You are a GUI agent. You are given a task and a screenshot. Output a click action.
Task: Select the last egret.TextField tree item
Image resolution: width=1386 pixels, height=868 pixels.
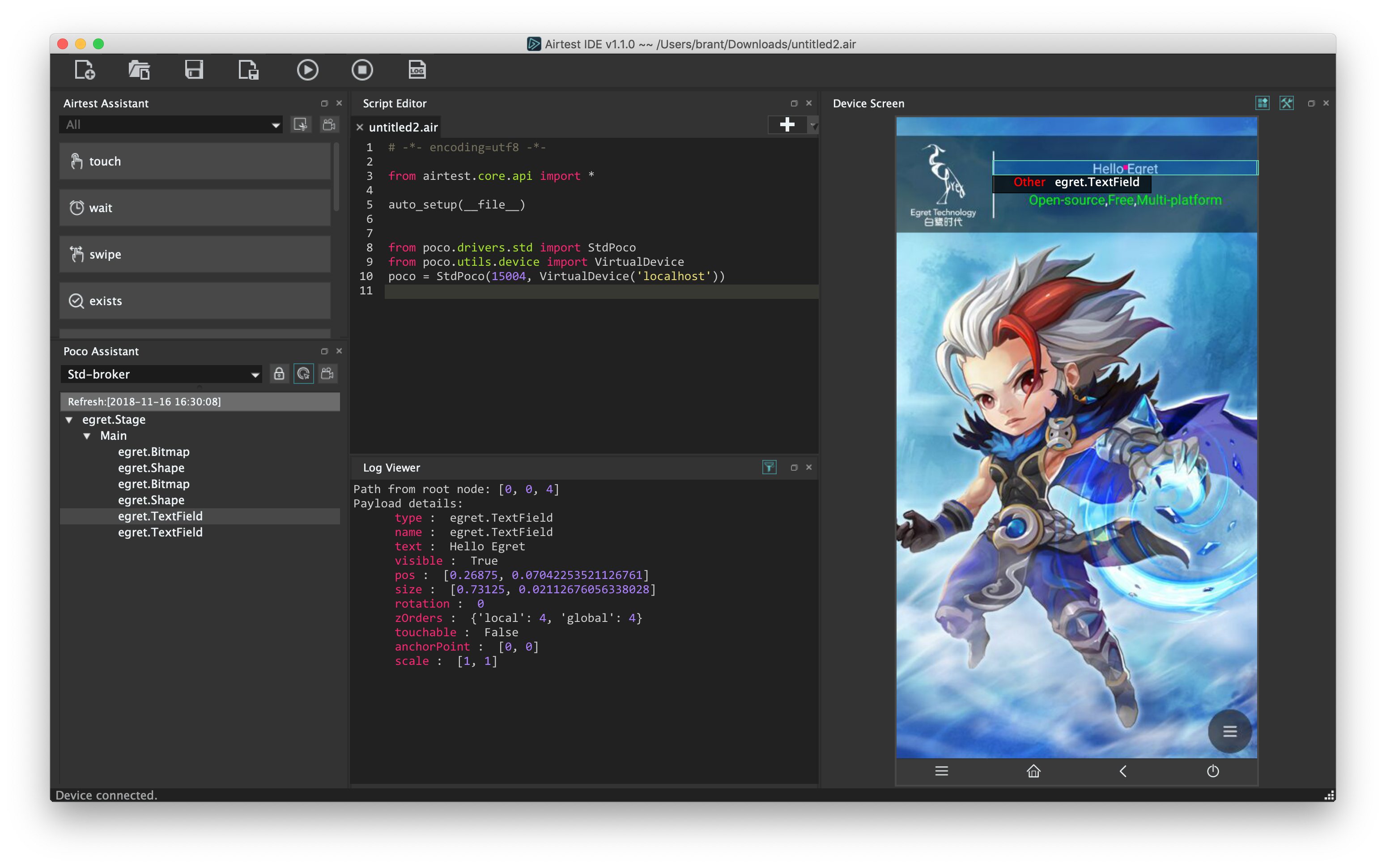pos(160,532)
